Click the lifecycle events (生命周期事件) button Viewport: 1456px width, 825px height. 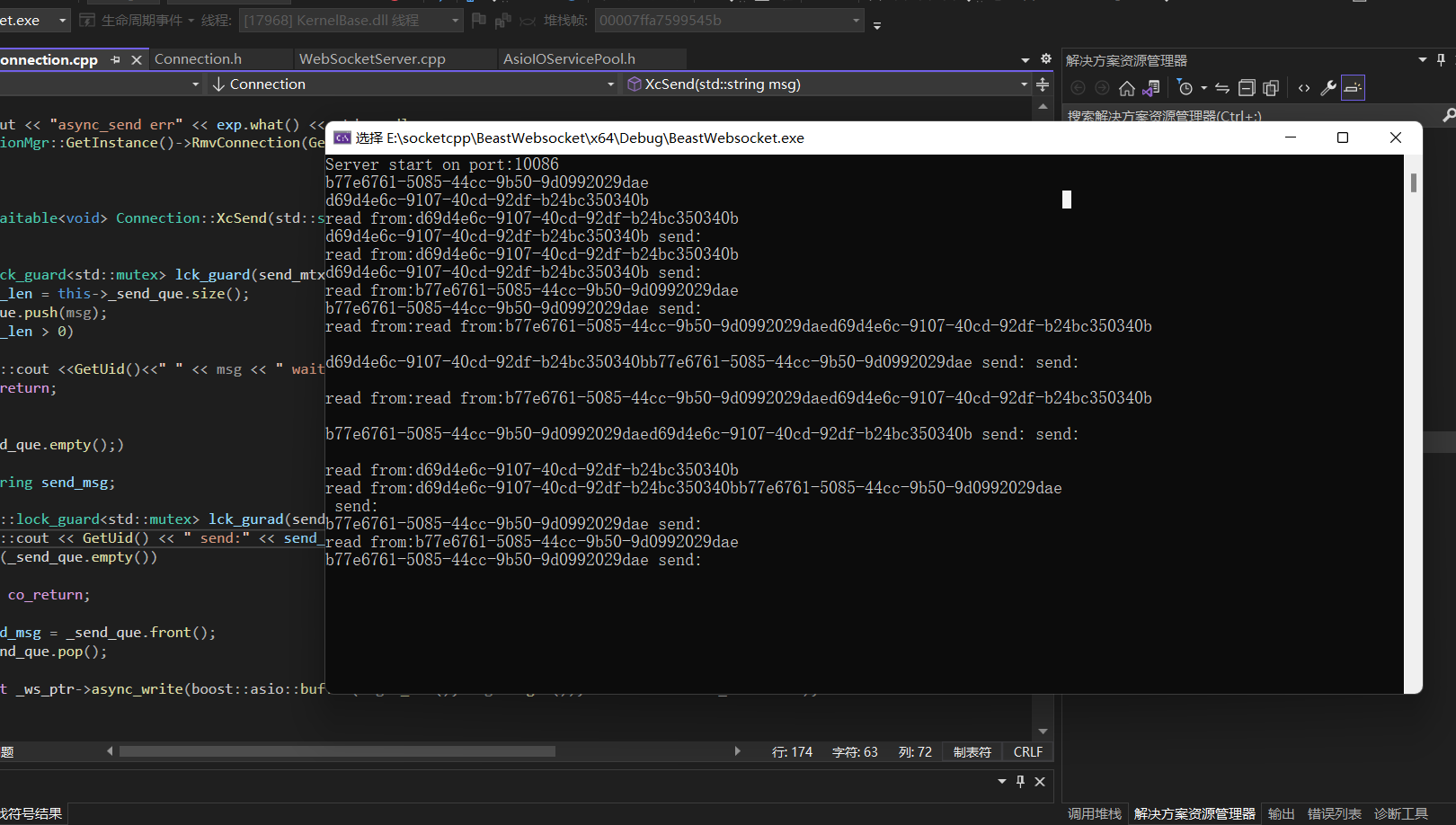coord(137,20)
